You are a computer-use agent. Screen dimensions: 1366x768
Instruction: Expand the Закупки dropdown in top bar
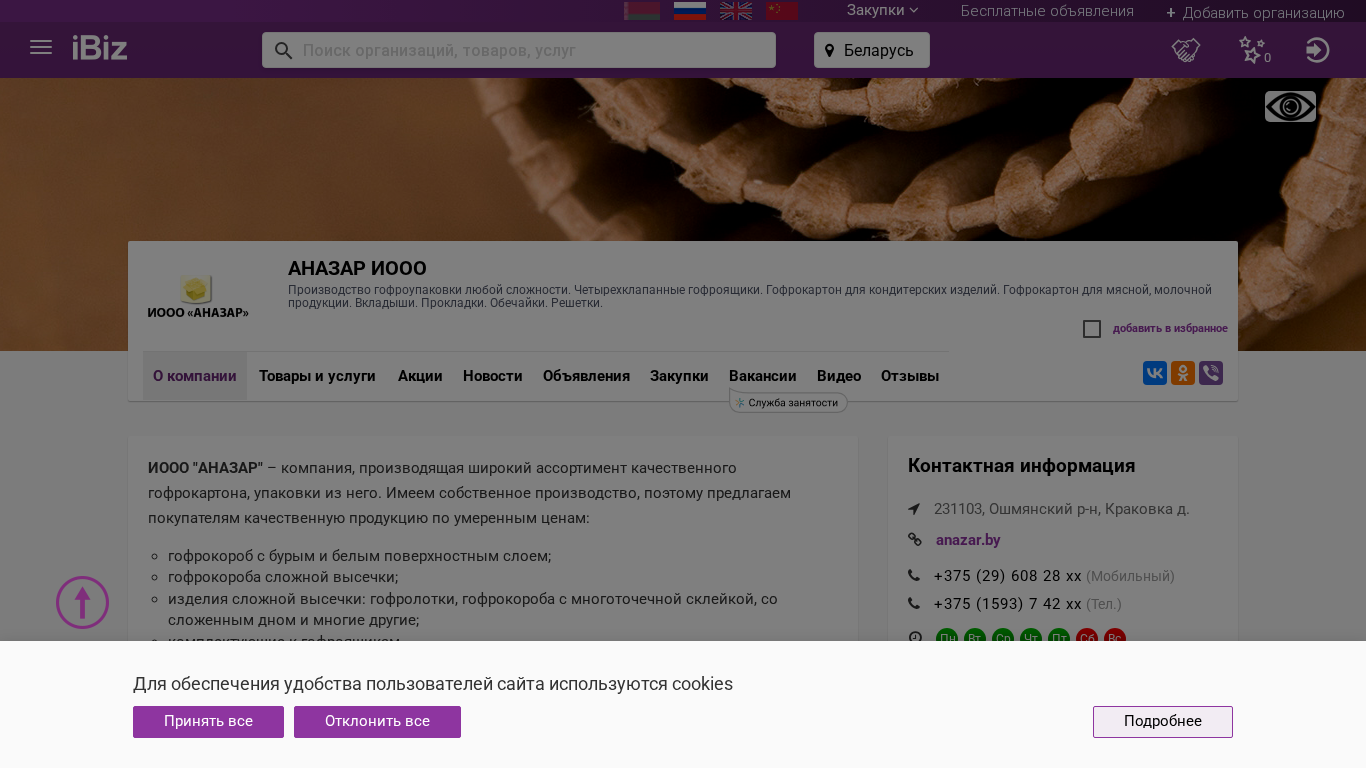882,11
